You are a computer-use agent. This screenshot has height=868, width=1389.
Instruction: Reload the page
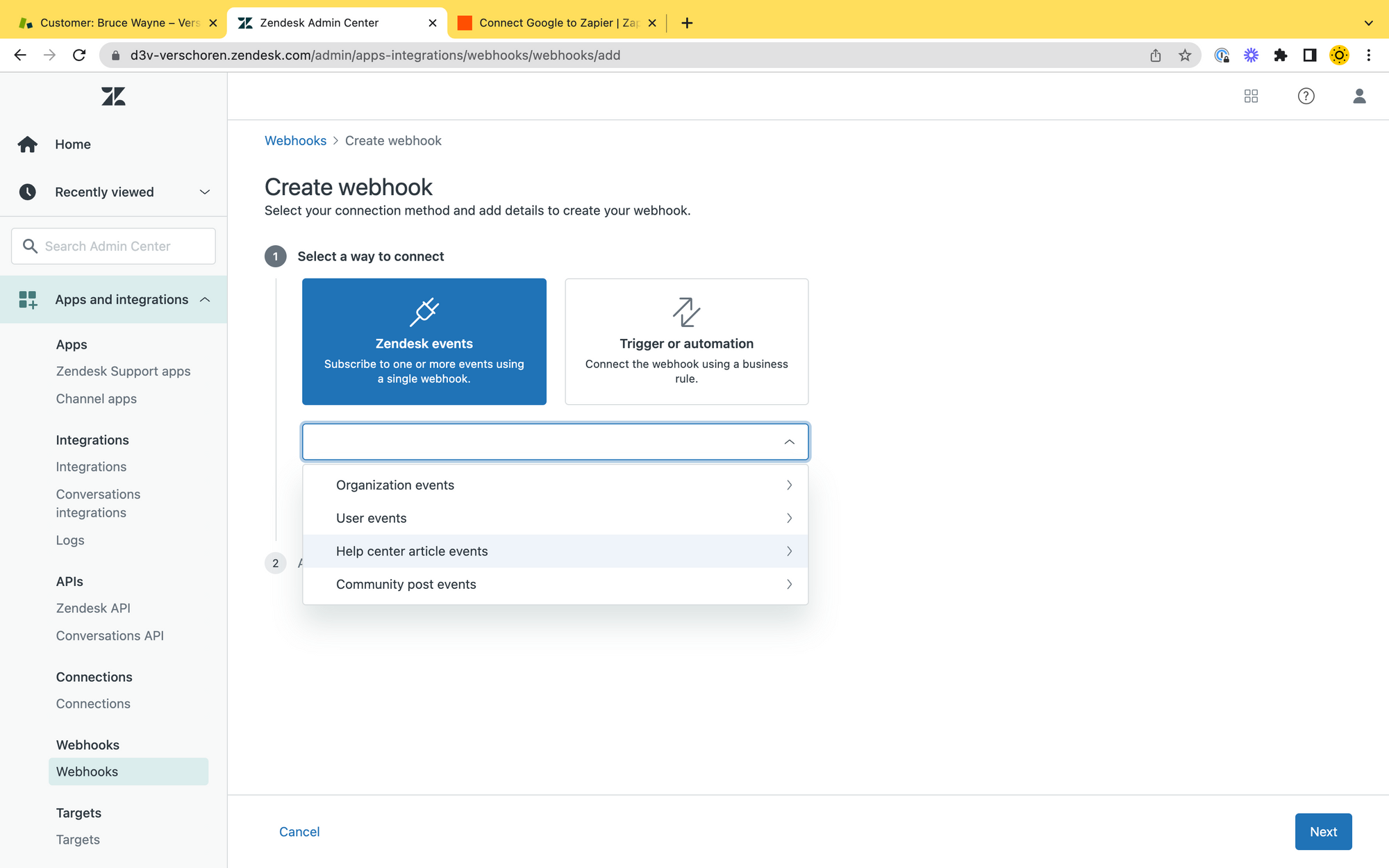coord(79,56)
